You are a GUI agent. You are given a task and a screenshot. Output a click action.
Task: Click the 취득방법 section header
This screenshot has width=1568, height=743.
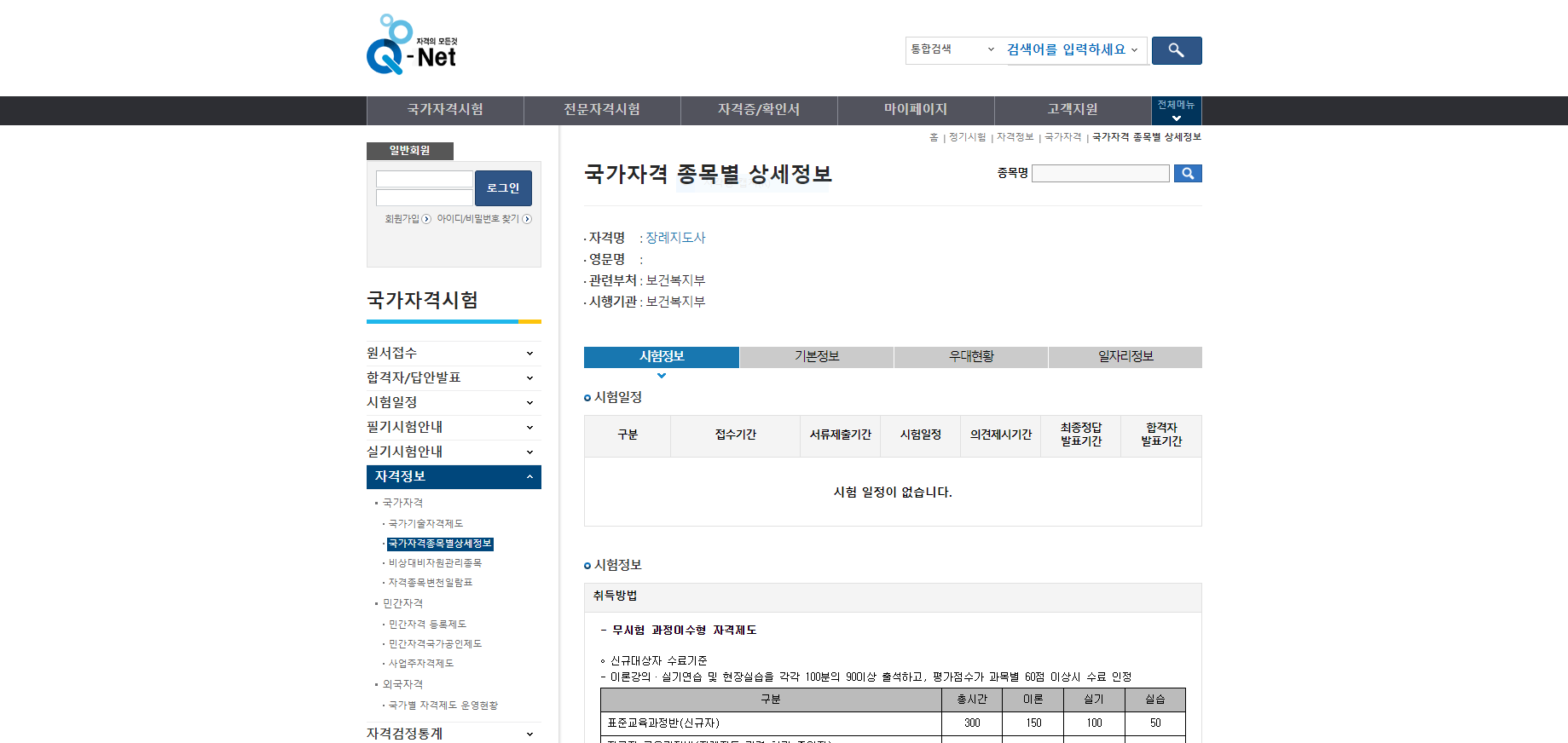pyautogui.click(x=893, y=596)
